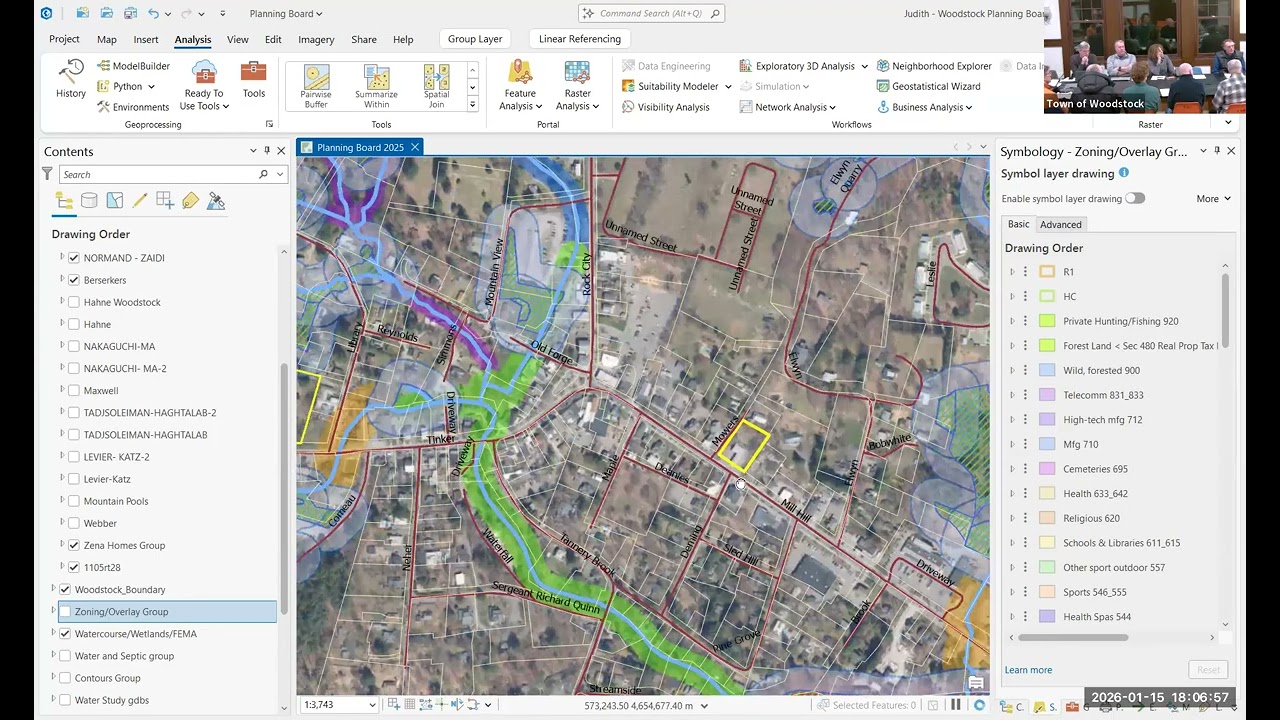Open Ready To Use Tools
1280x720 pixels.
pos(204,85)
